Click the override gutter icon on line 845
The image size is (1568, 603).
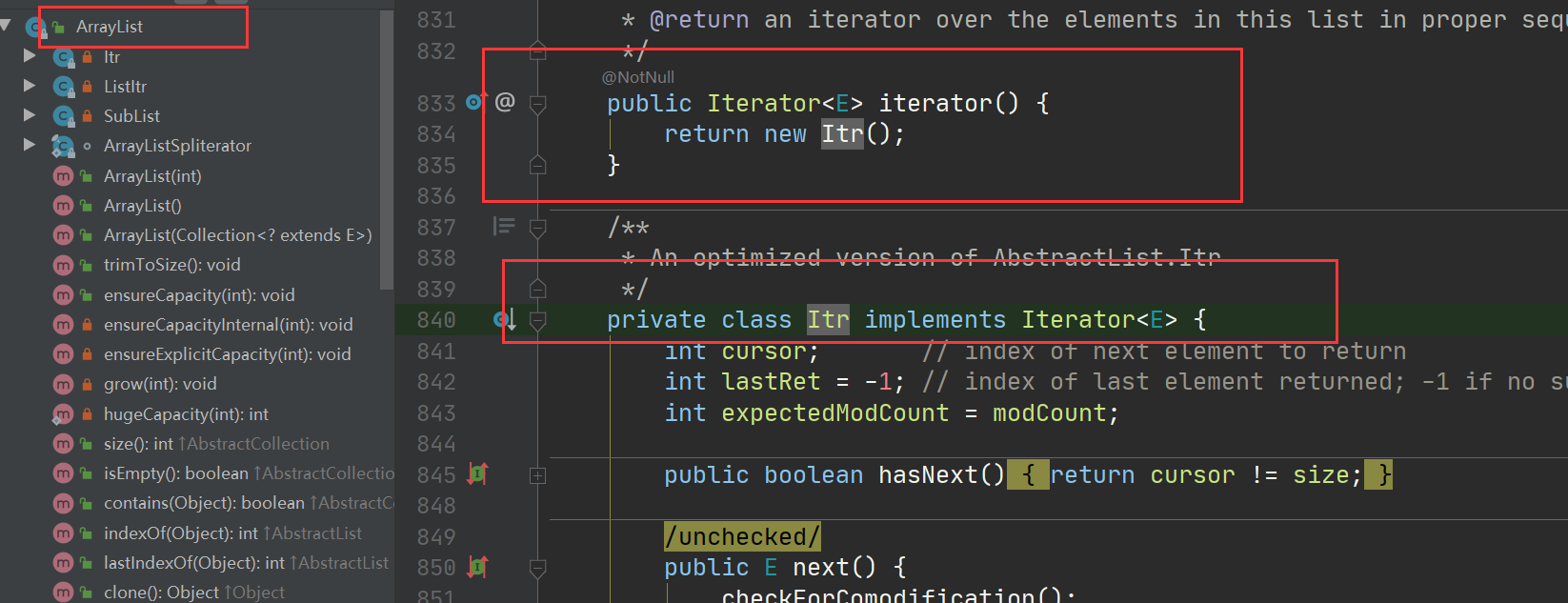(477, 473)
